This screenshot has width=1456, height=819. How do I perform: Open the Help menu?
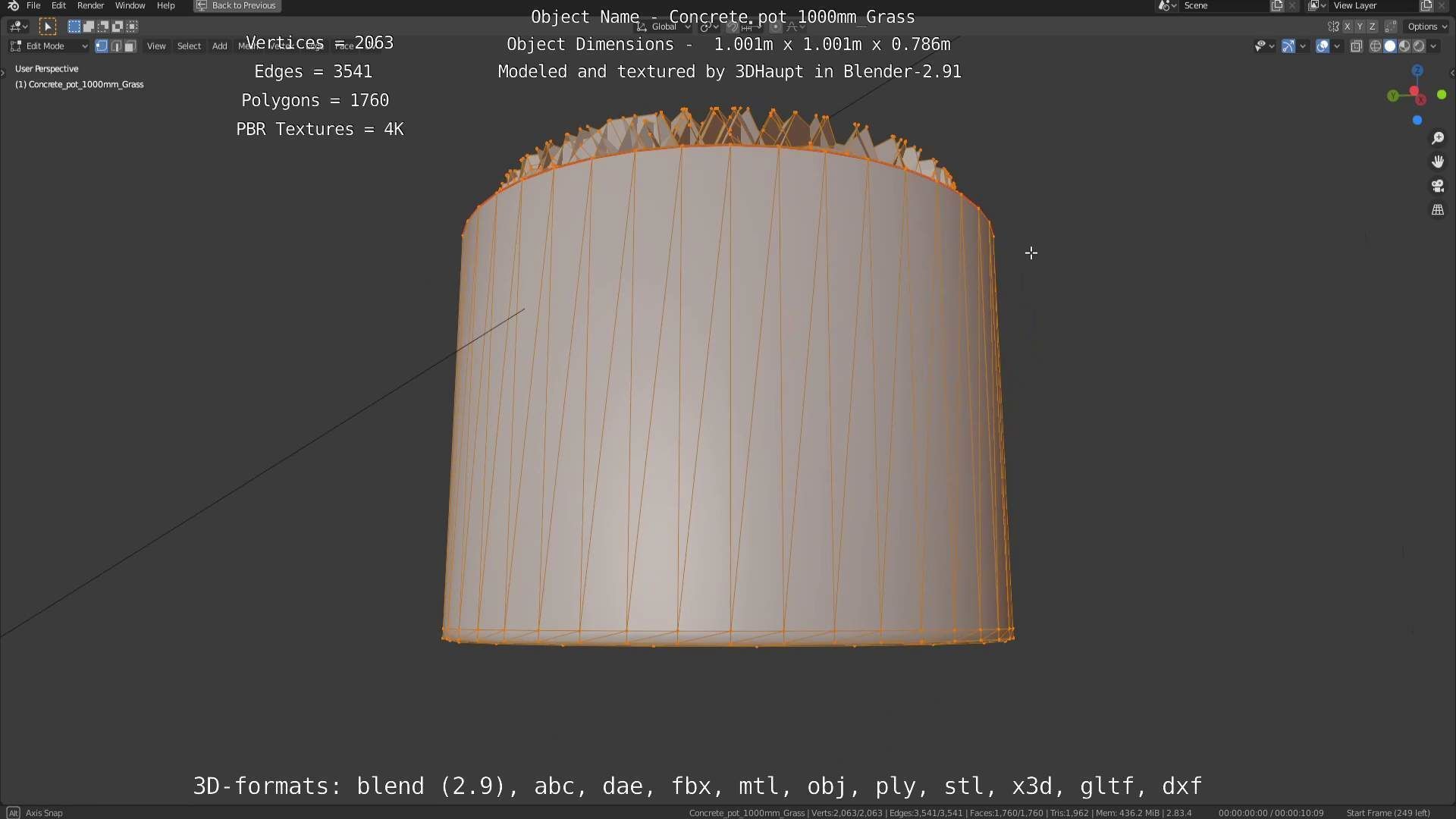[x=165, y=5]
